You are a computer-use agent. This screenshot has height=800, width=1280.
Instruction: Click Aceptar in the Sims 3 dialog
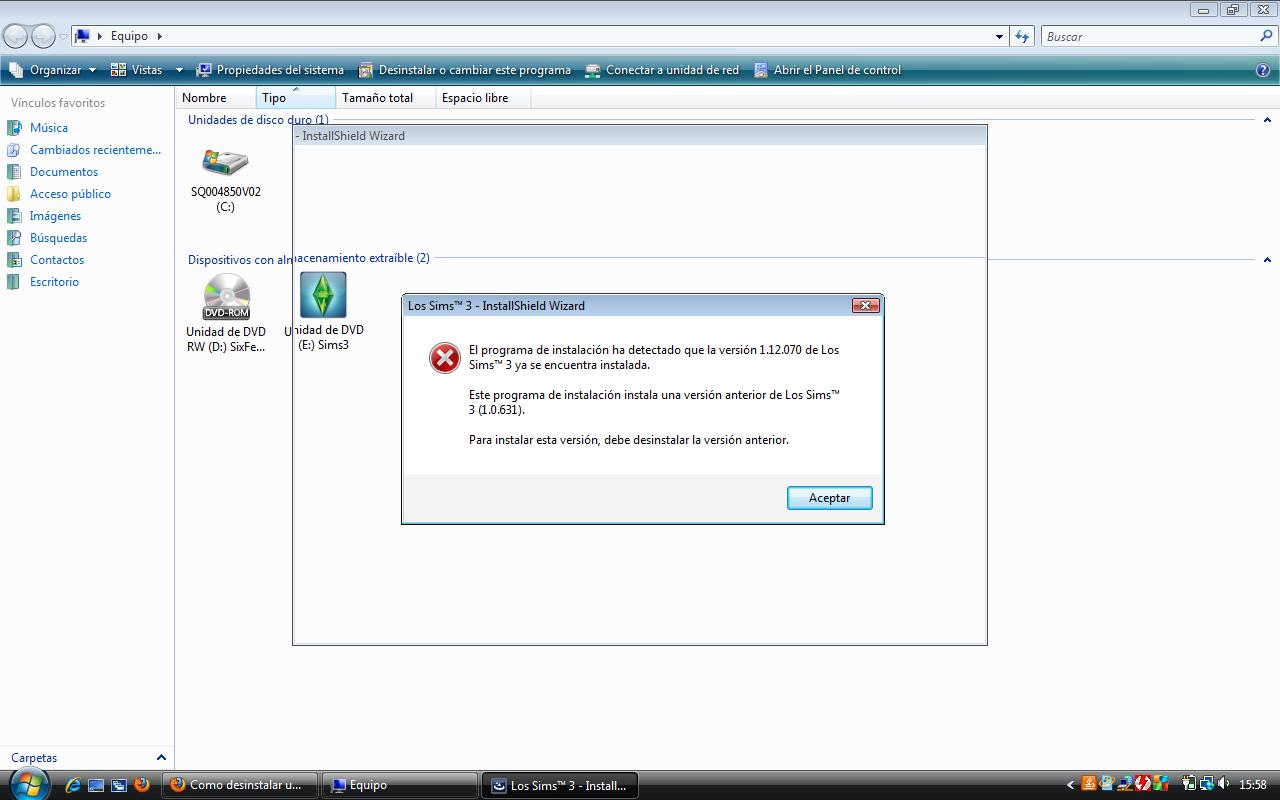[829, 498]
